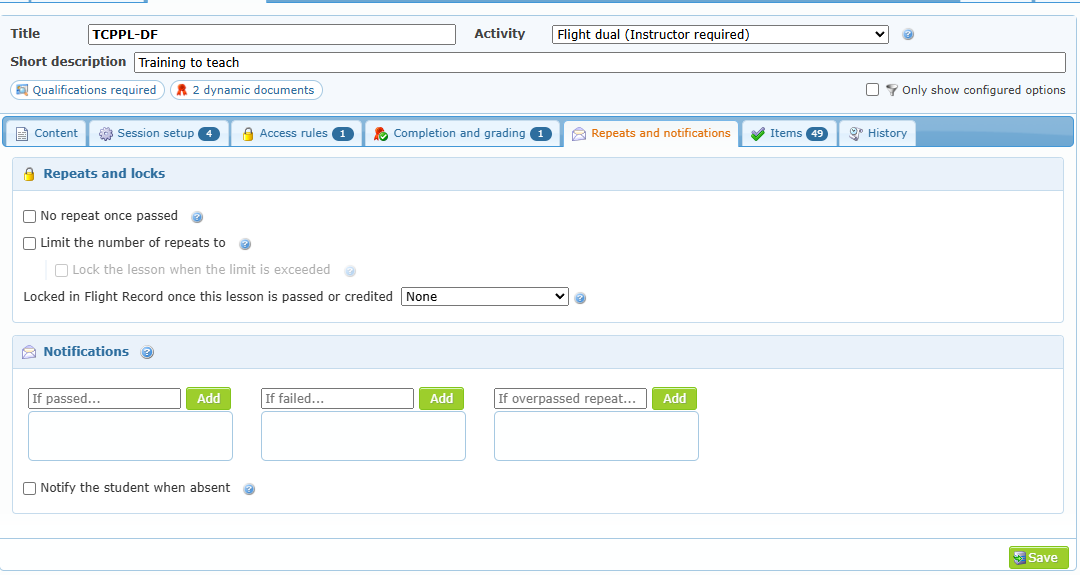
Task: Click the help icon beside Activity dropdown
Action: pyautogui.click(x=908, y=34)
